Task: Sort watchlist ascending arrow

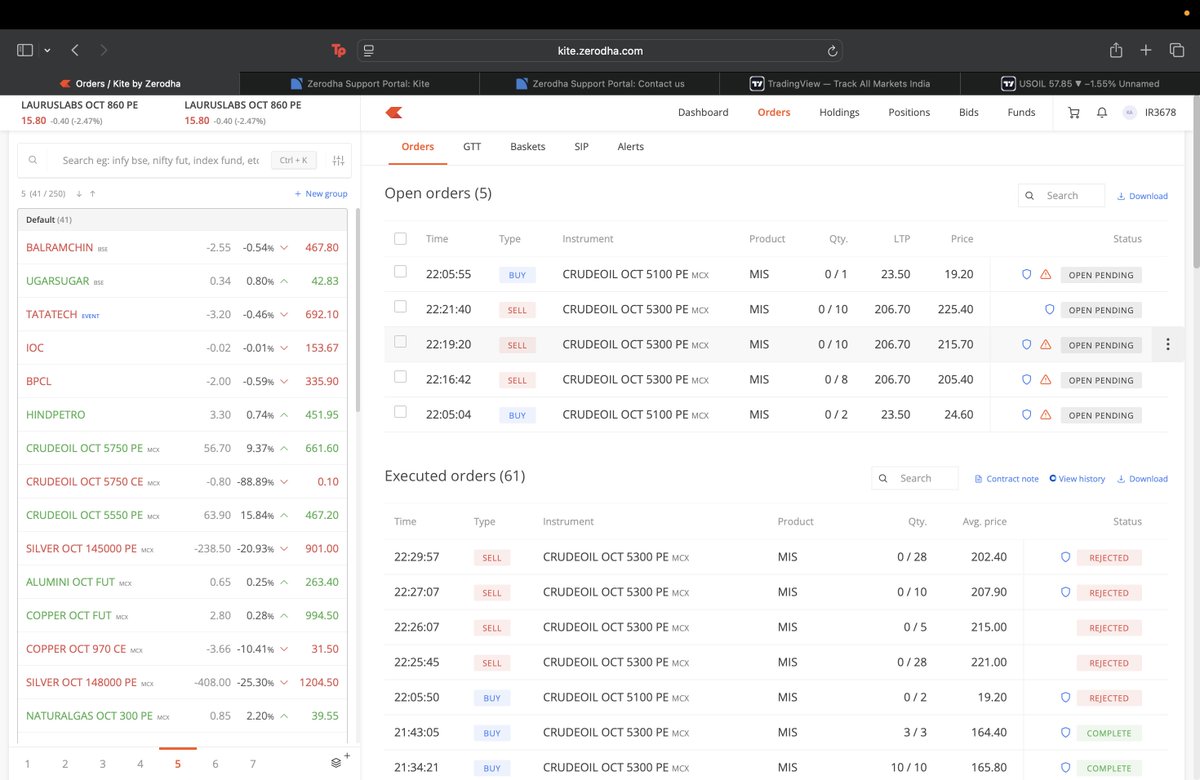Action: 93,194
